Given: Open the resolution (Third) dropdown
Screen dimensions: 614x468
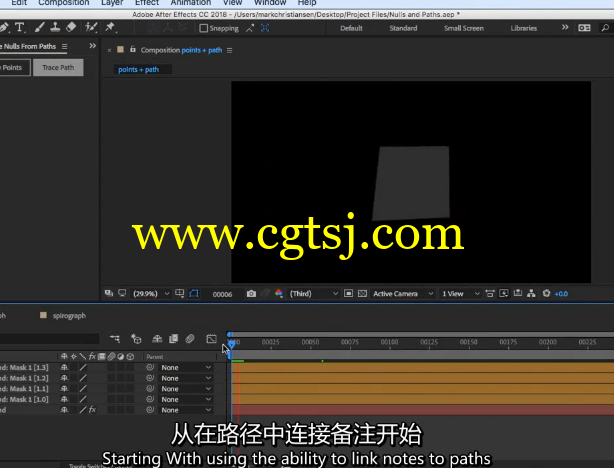Looking at the screenshot, I should point(314,294).
